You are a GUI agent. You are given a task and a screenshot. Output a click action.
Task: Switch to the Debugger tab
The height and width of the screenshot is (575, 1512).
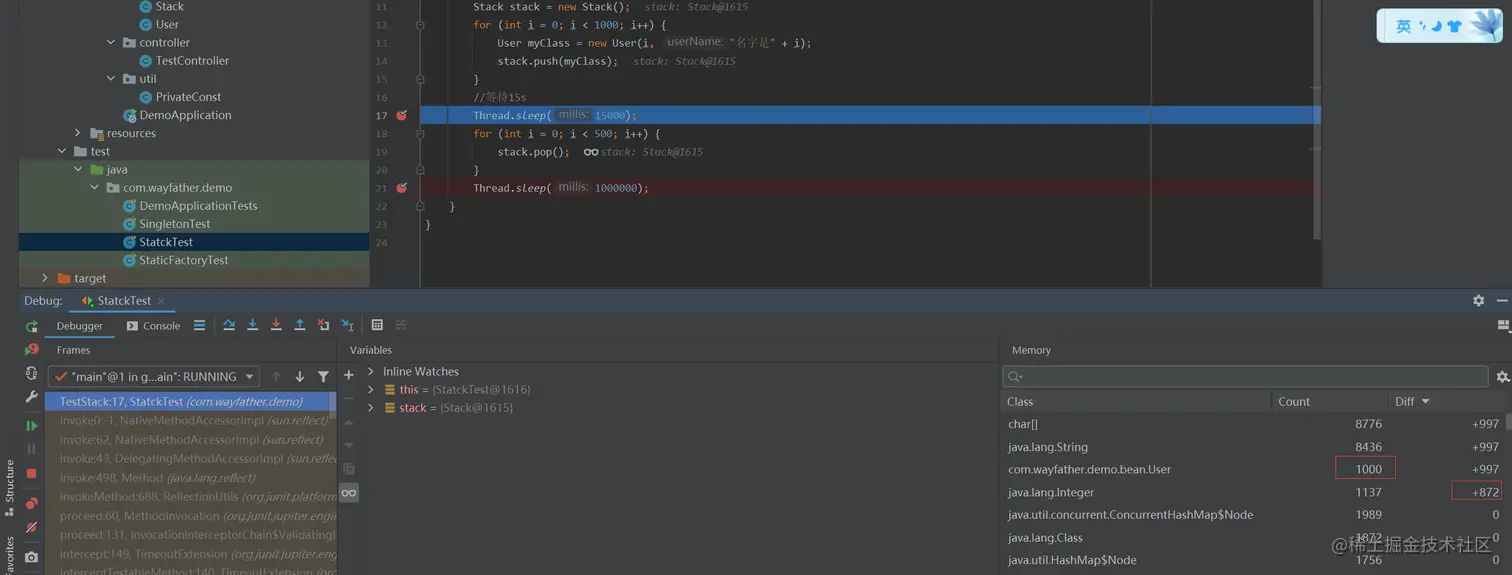(79, 326)
